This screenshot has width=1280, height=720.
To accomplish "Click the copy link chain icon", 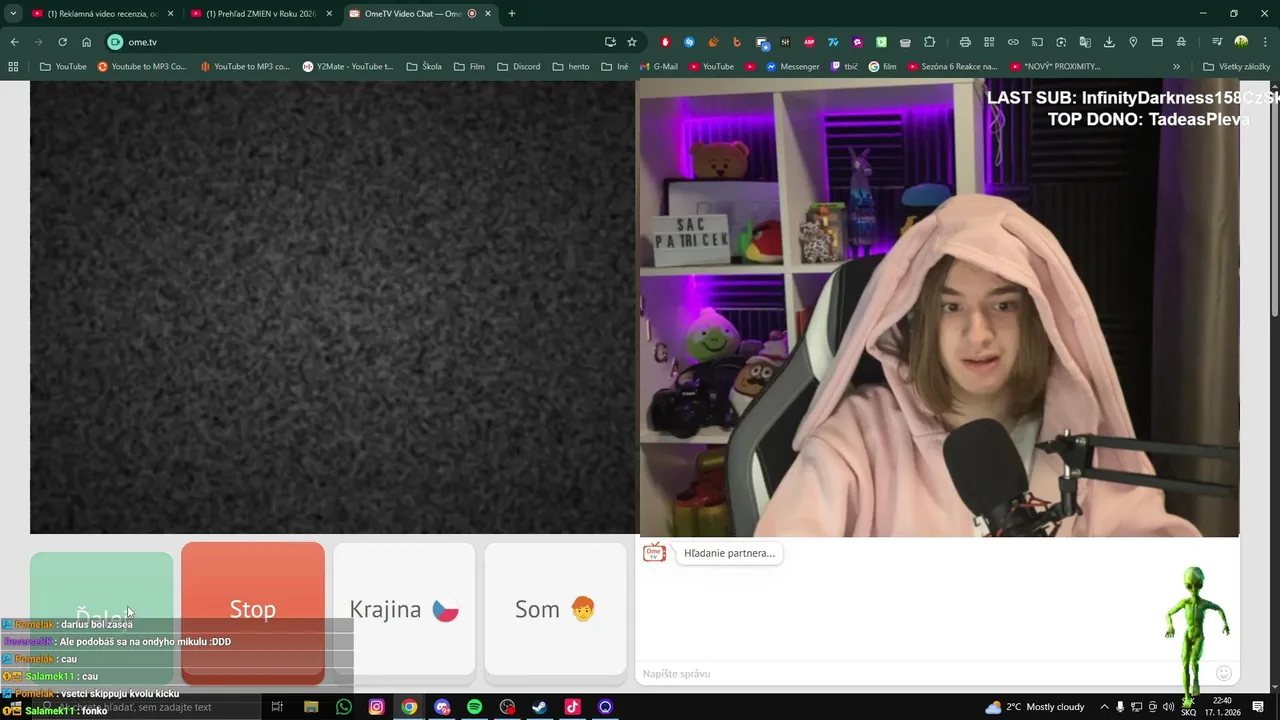I will 1013,42.
